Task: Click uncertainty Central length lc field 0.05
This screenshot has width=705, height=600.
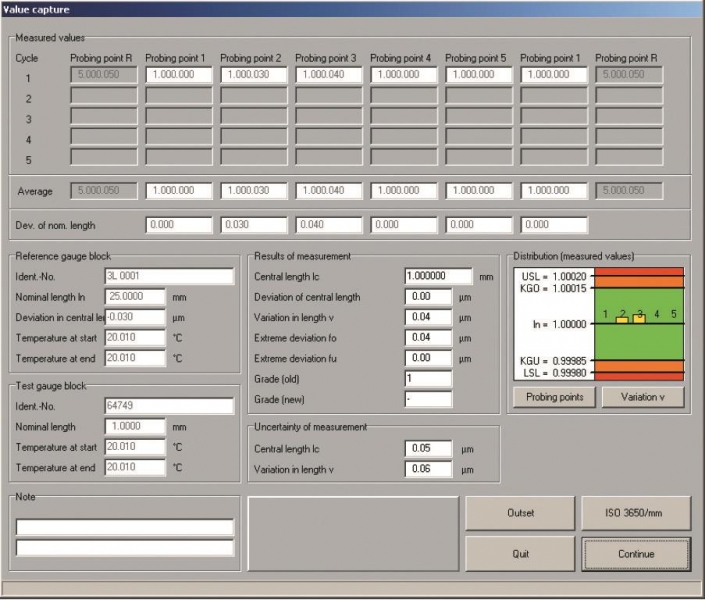Action: [428, 448]
